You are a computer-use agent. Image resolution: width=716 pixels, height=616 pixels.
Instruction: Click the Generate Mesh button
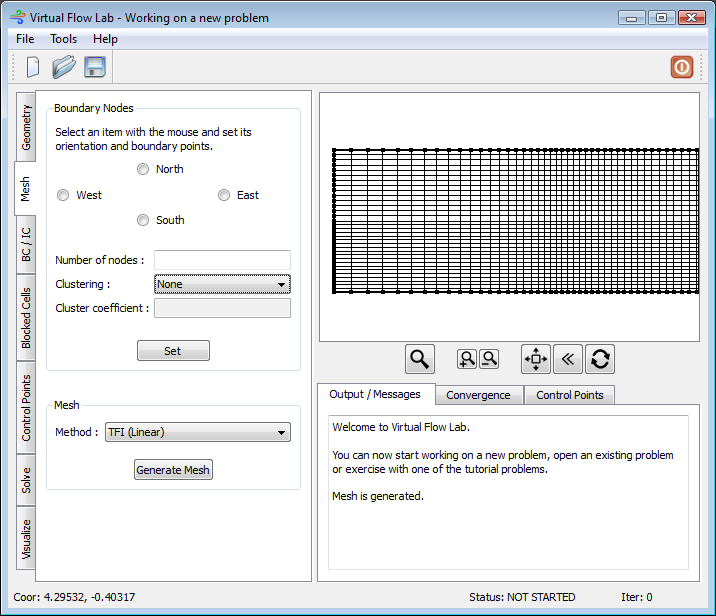point(173,469)
